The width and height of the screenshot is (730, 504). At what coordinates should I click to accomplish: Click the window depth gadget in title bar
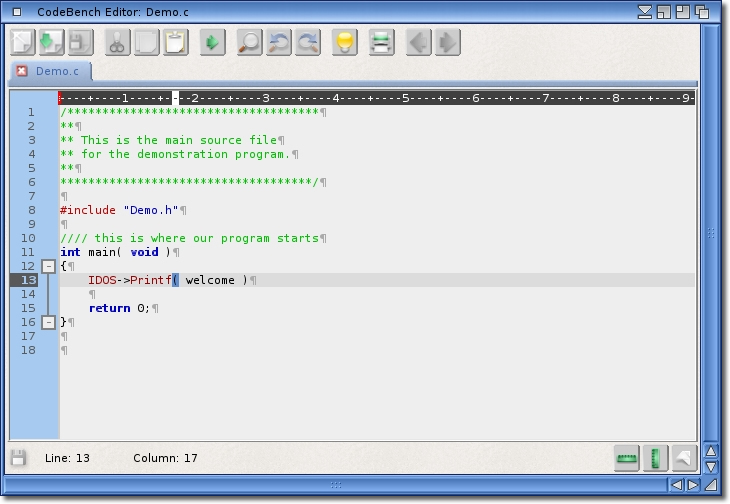[x=709, y=12]
